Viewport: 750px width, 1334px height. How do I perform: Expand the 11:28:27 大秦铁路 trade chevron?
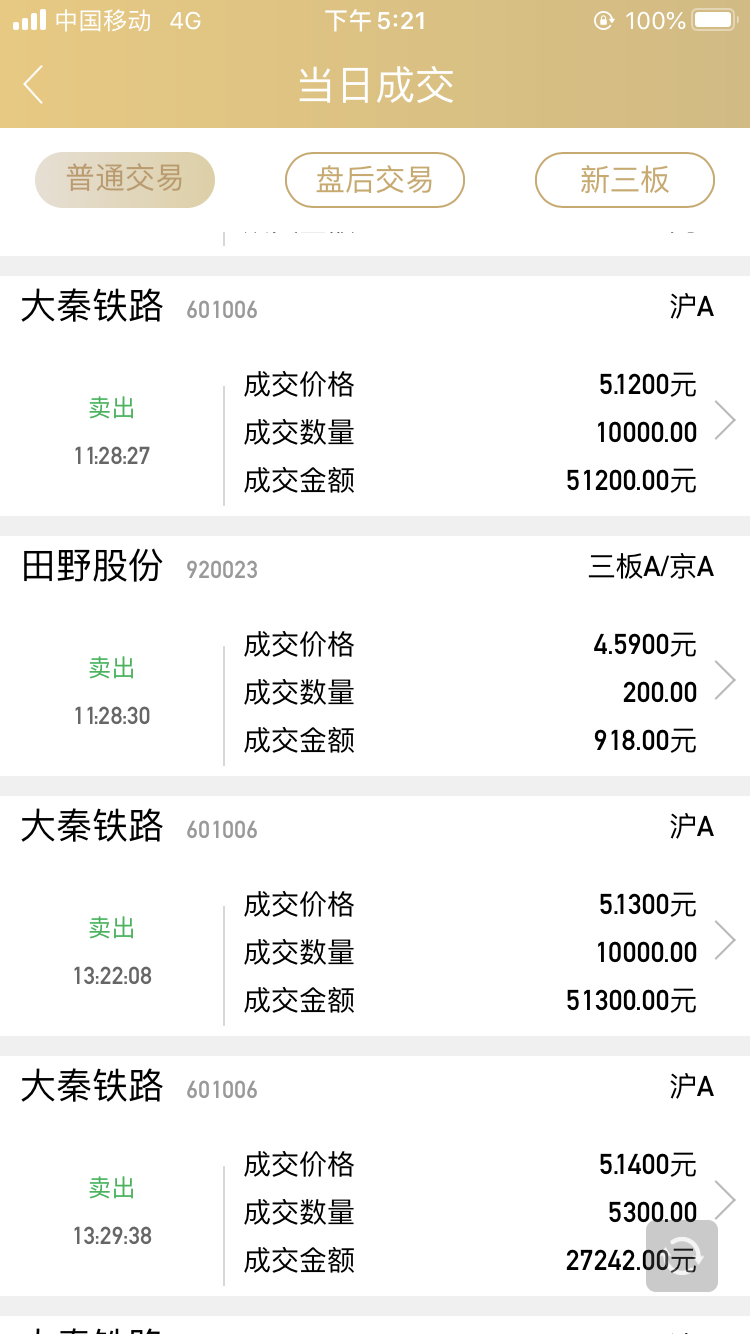click(x=725, y=421)
